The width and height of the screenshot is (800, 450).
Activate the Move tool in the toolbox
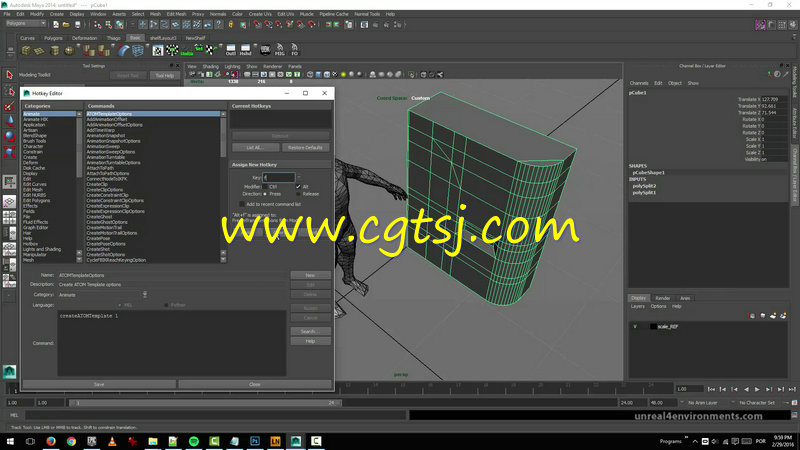pyautogui.click(x=9, y=121)
